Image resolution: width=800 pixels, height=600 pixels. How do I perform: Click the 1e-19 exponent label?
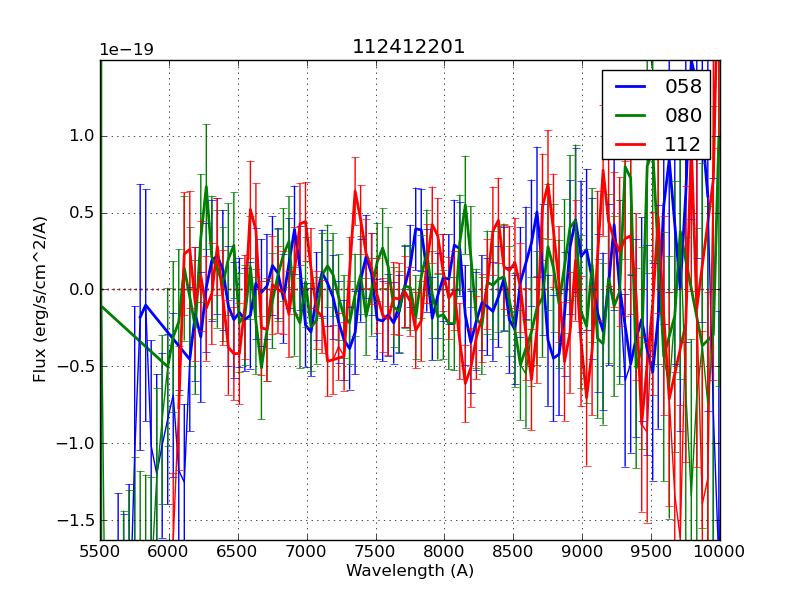[x=126, y=50]
